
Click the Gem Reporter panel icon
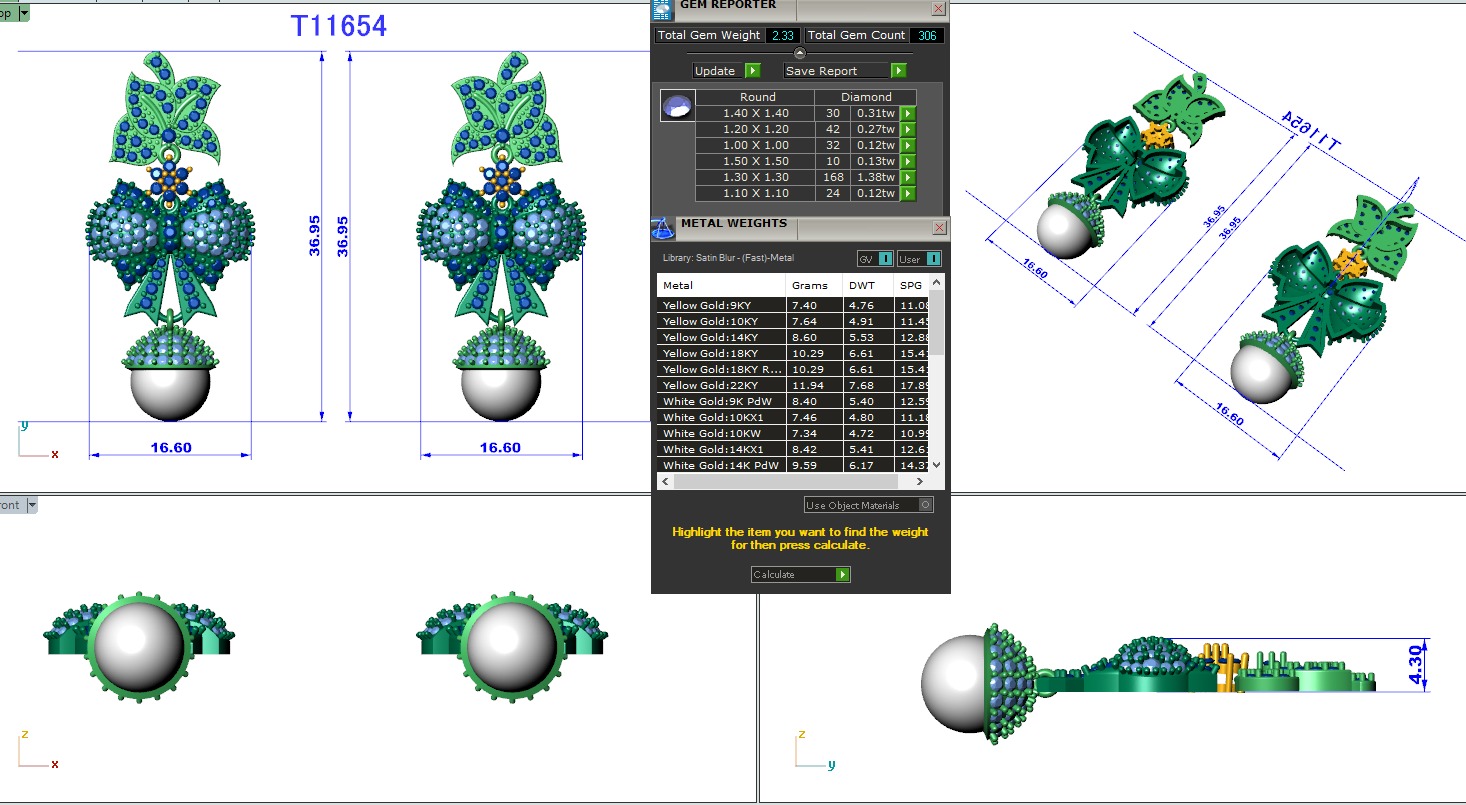661,9
